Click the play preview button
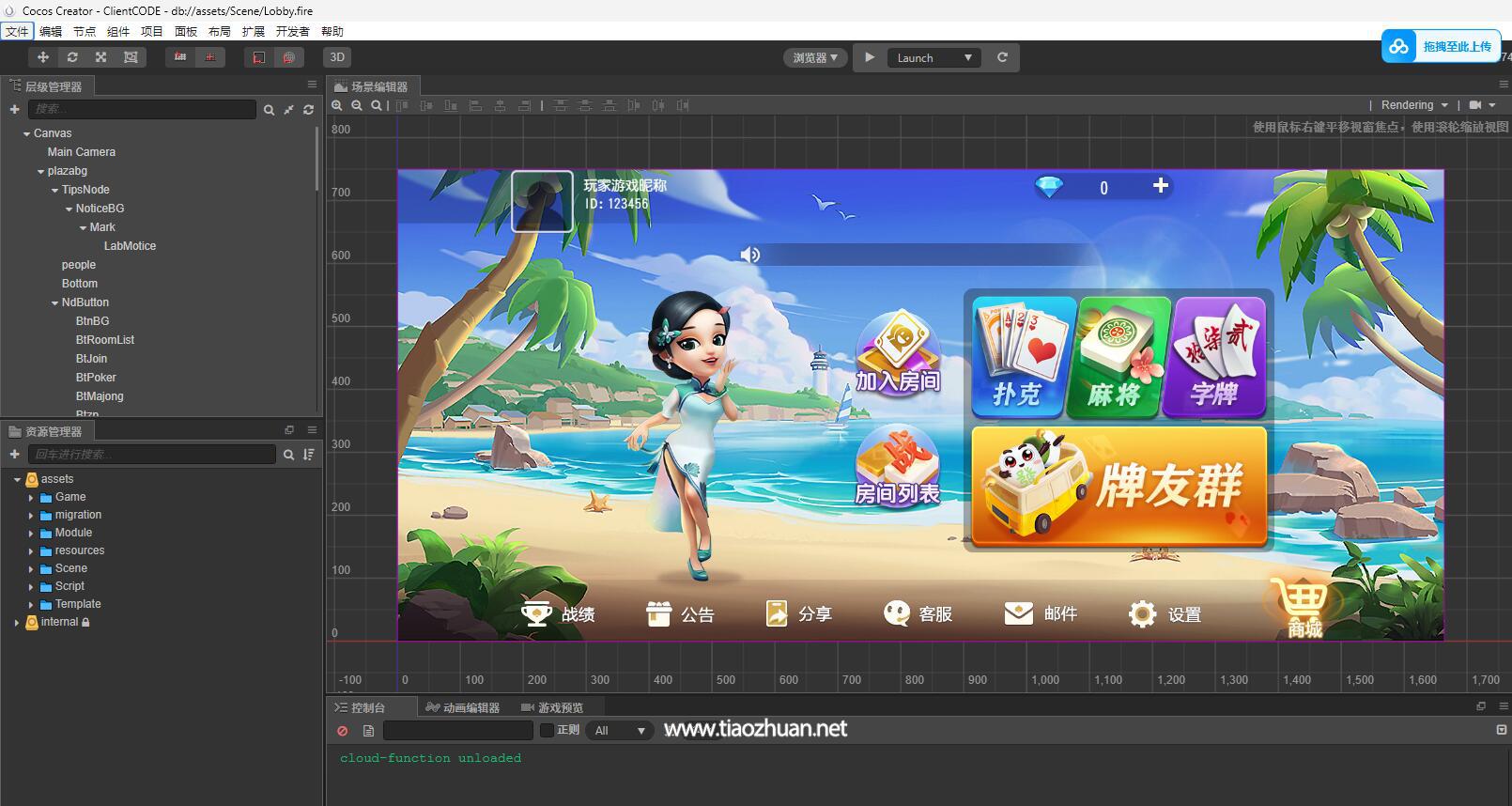The height and width of the screenshot is (806, 1512). [x=870, y=57]
